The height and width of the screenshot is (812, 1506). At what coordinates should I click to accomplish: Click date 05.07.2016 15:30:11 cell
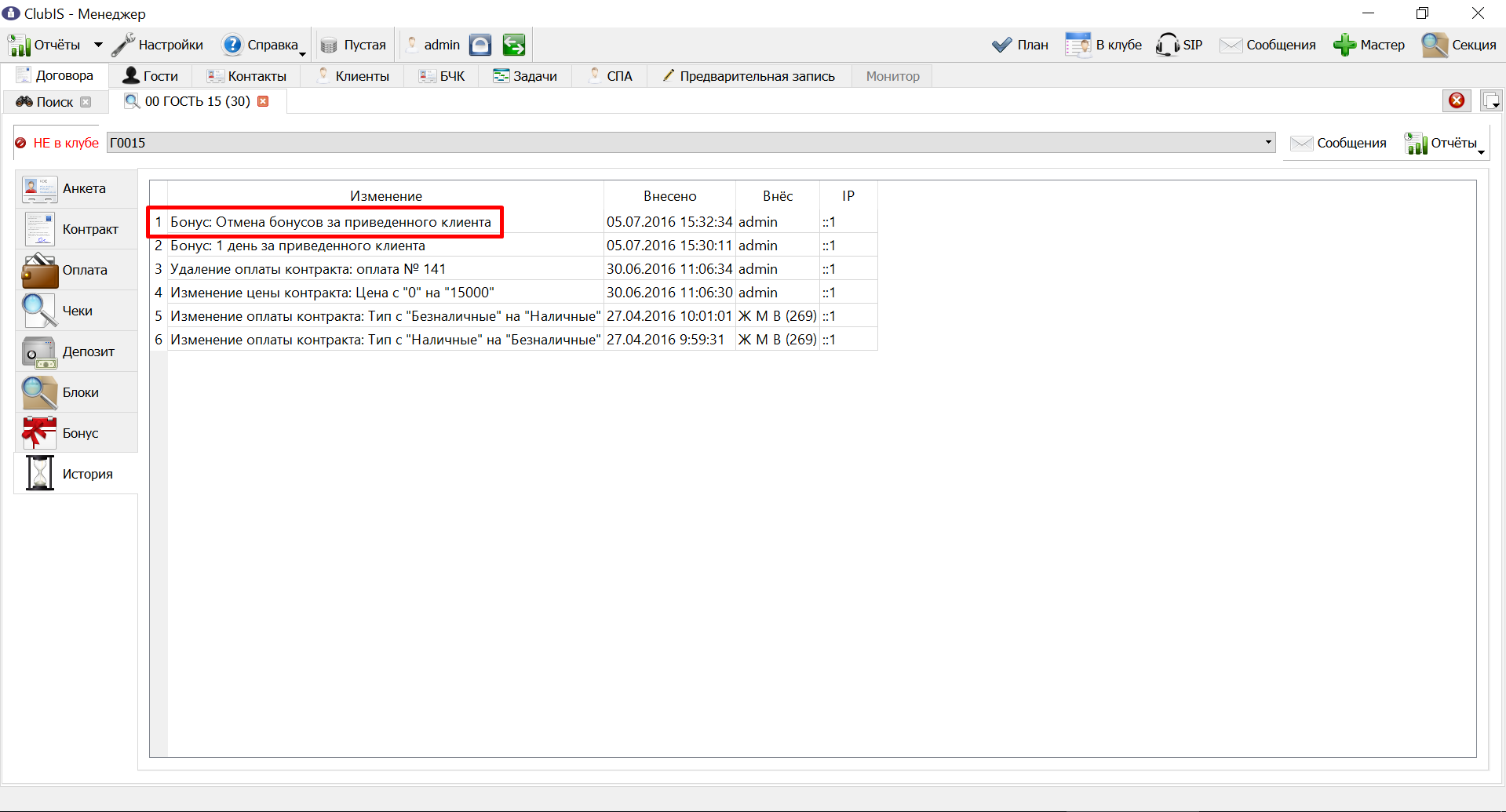(669, 246)
